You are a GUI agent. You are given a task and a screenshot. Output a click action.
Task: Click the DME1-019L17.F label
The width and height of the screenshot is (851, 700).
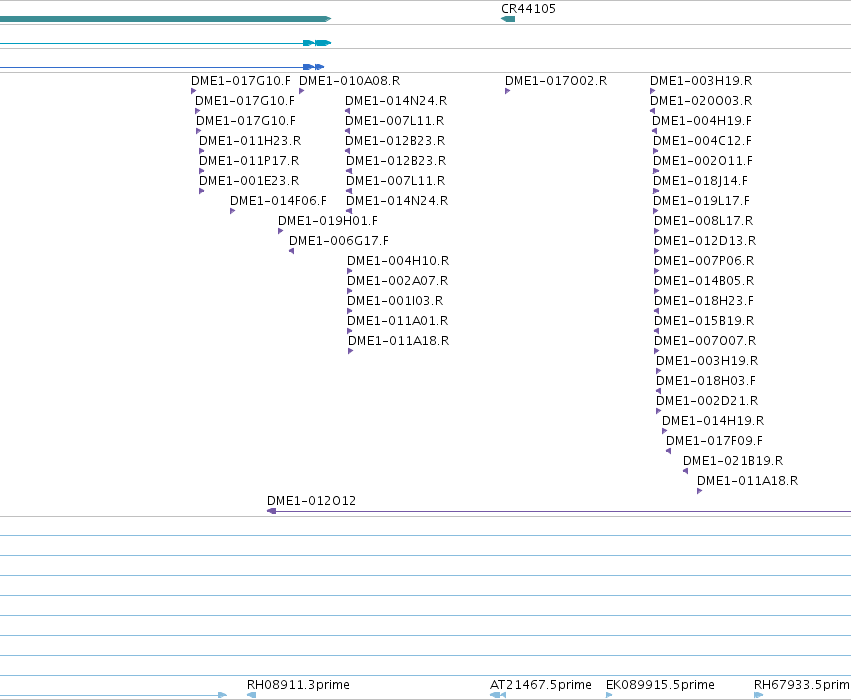click(701, 201)
